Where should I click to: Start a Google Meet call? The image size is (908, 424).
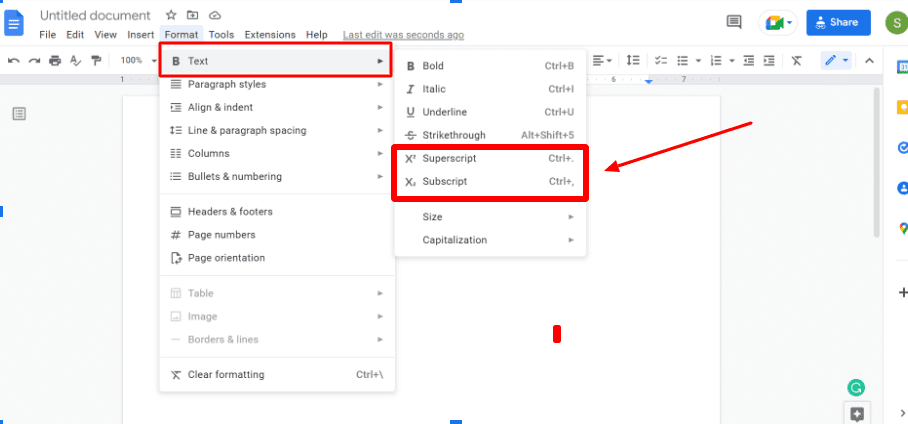click(778, 23)
